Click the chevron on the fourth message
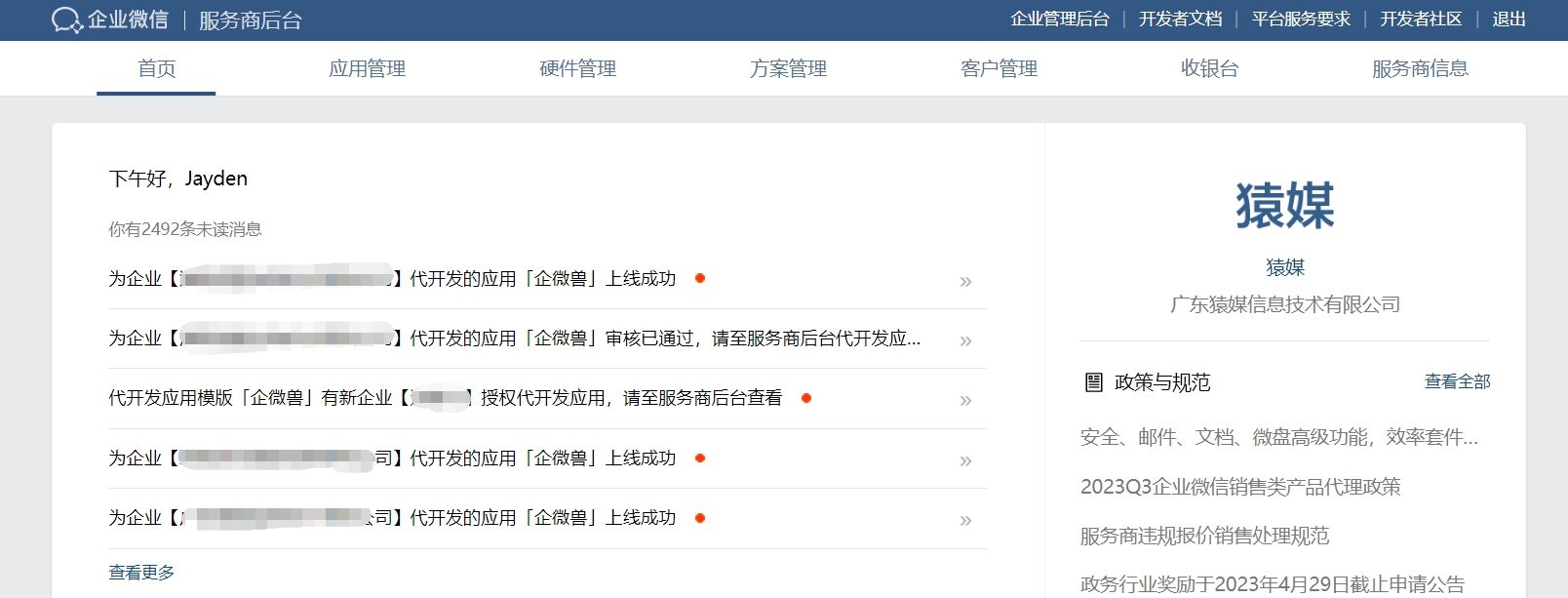Image resolution: width=1568 pixels, height=598 pixels. pos(965,460)
